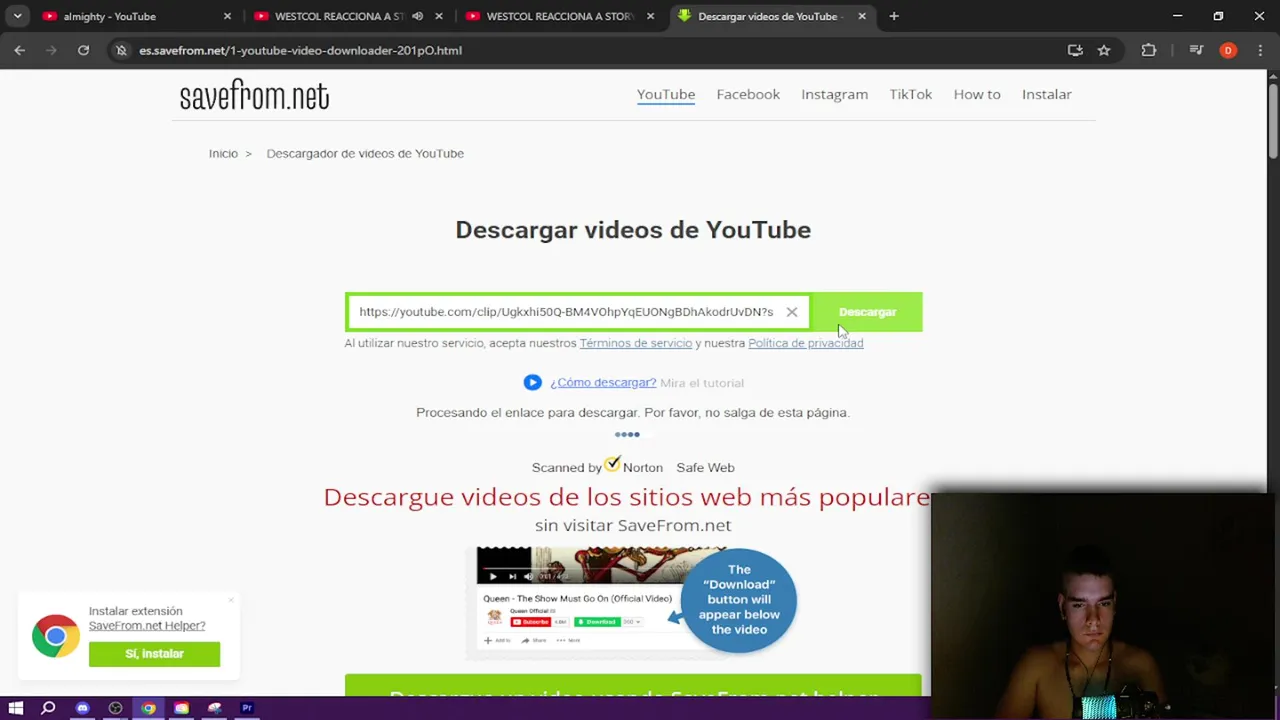1280x720 pixels.
Task: Reload the current page
Action: pyautogui.click(x=83, y=50)
